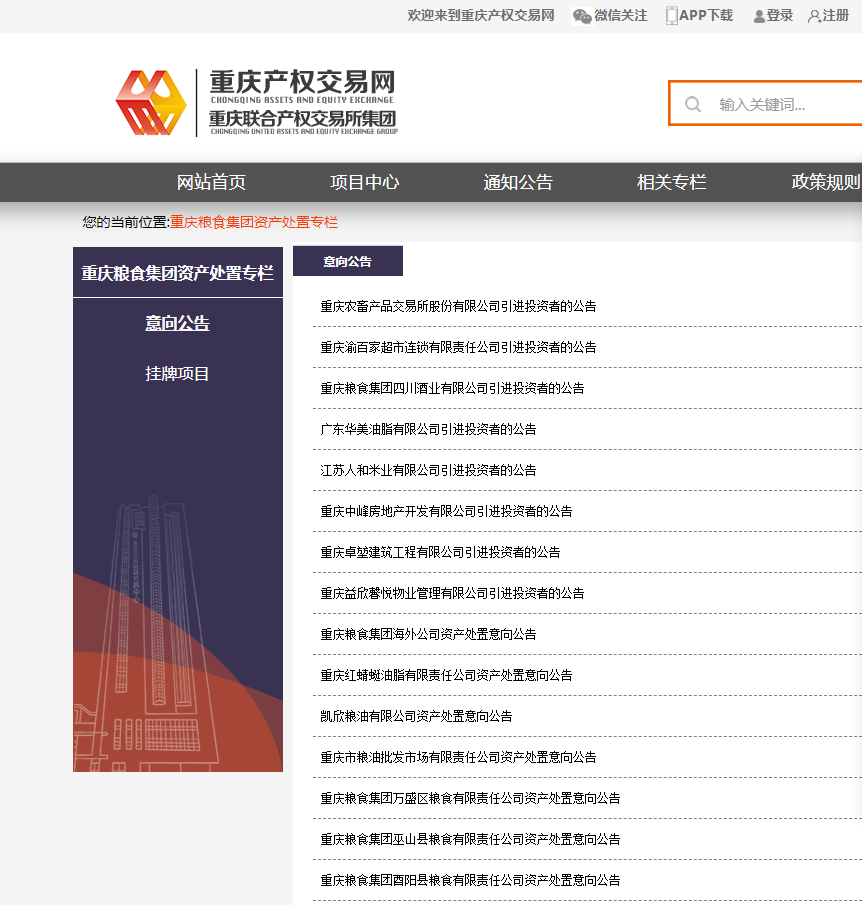The height and width of the screenshot is (905, 862).
Task: Open 通知公告 navigation menu
Action: pyautogui.click(x=518, y=182)
